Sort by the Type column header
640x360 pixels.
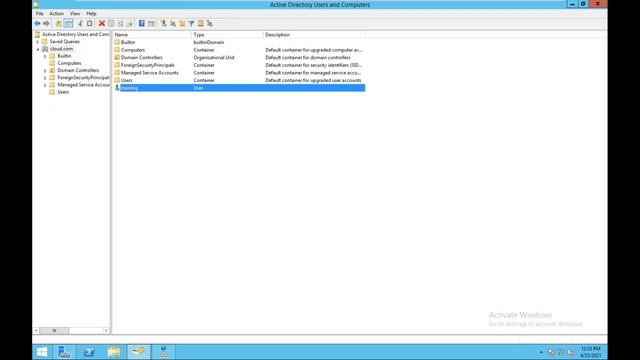(227, 35)
